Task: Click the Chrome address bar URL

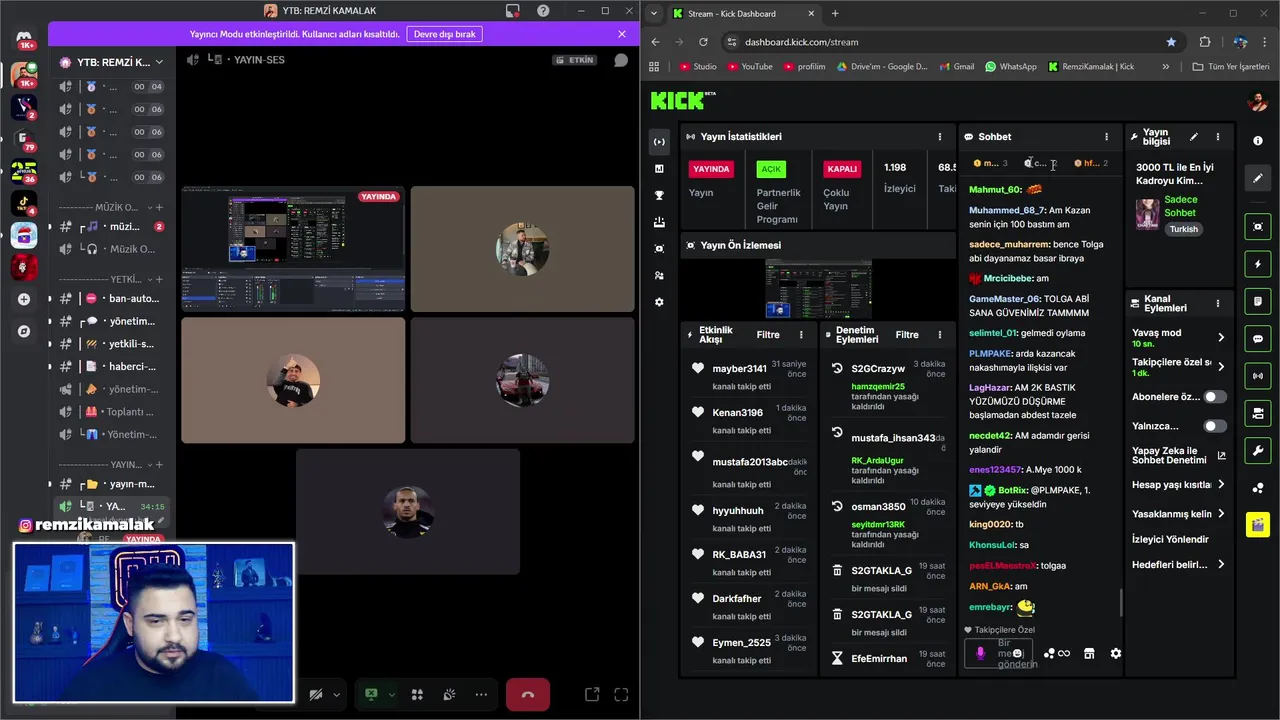Action: pos(801,42)
